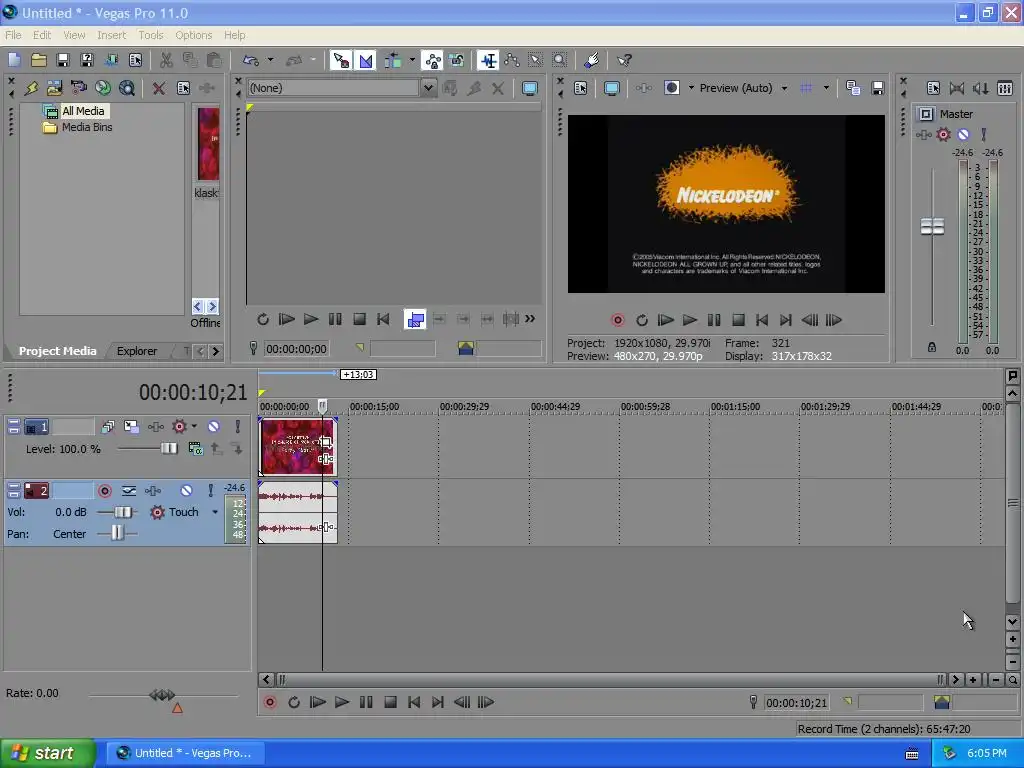1024x768 pixels.
Task: Save snapshot to file in preview
Action: (878, 88)
